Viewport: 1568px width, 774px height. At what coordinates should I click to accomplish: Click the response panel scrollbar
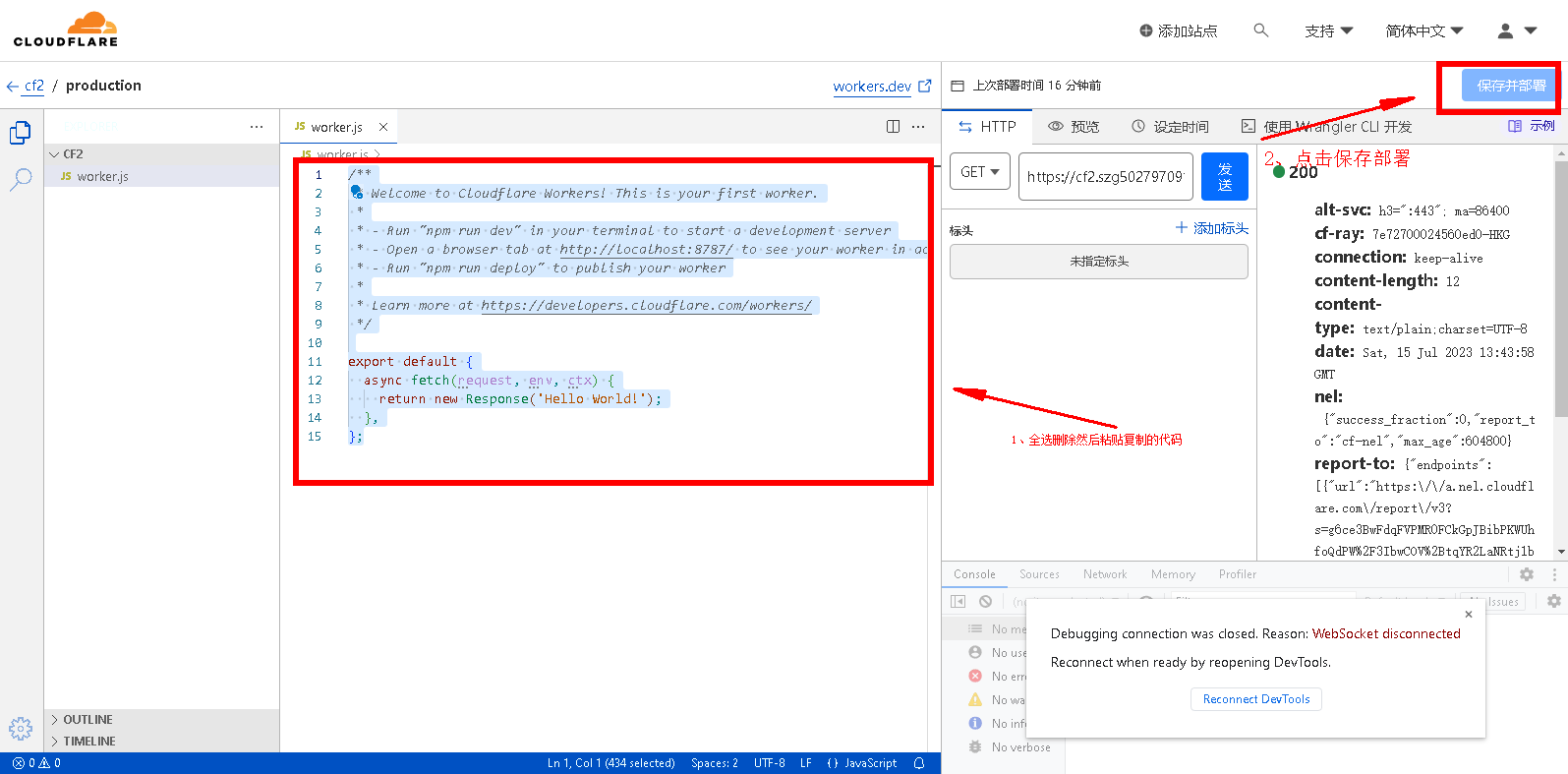point(1561,290)
